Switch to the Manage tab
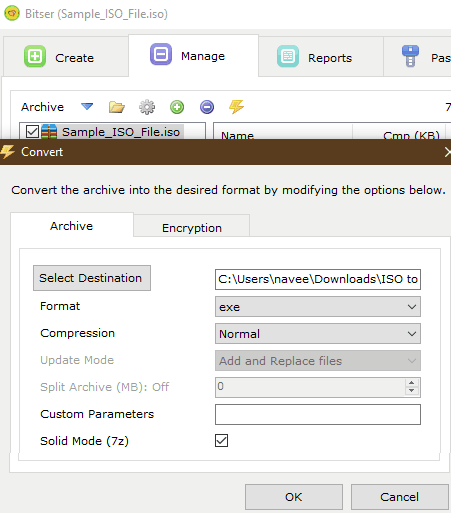 [x=193, y=55]
